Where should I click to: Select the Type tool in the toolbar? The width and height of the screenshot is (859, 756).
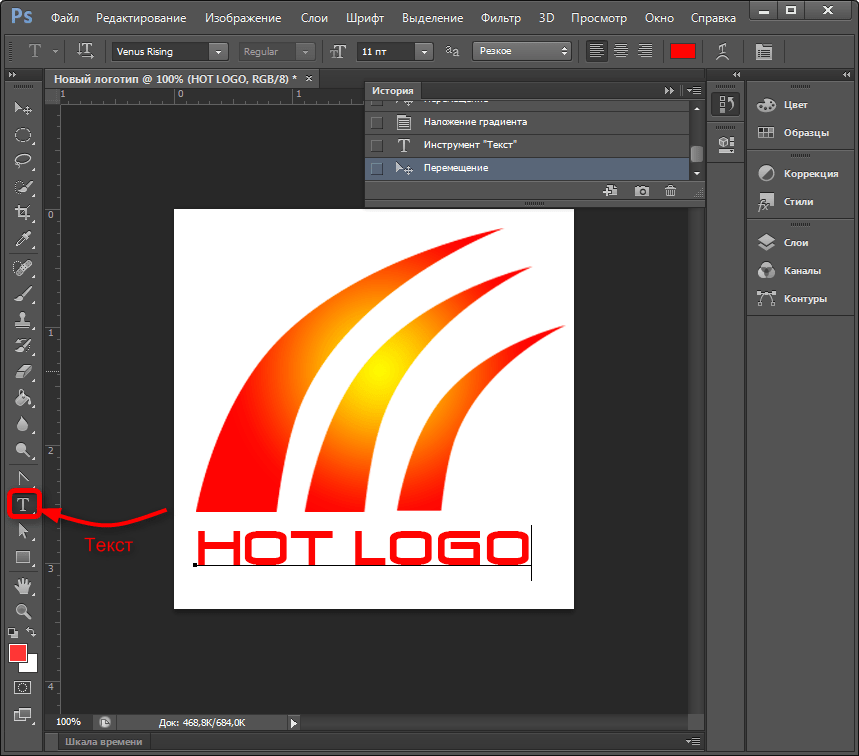click(x=22, y=504)
